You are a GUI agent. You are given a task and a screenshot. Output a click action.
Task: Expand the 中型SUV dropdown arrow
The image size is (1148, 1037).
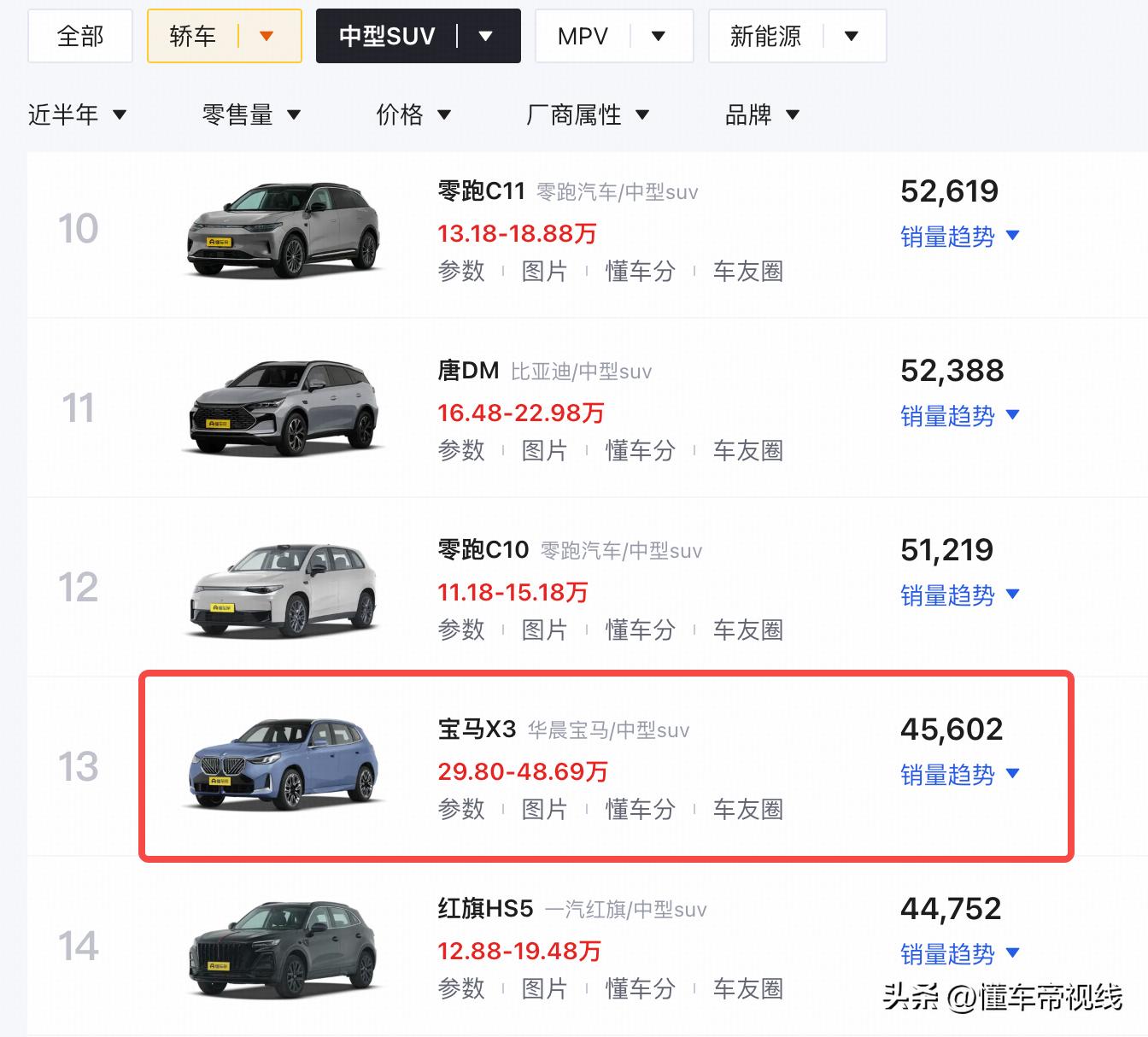(485, 36)
